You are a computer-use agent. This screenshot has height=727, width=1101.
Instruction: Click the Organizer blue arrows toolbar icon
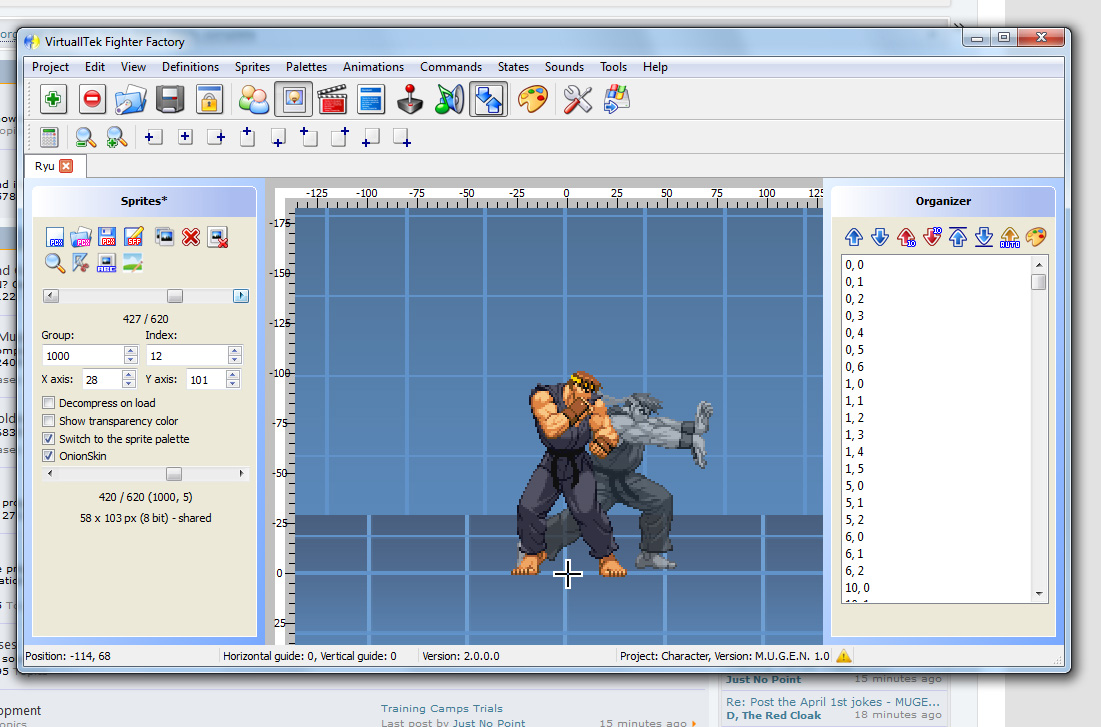point(488,99)
